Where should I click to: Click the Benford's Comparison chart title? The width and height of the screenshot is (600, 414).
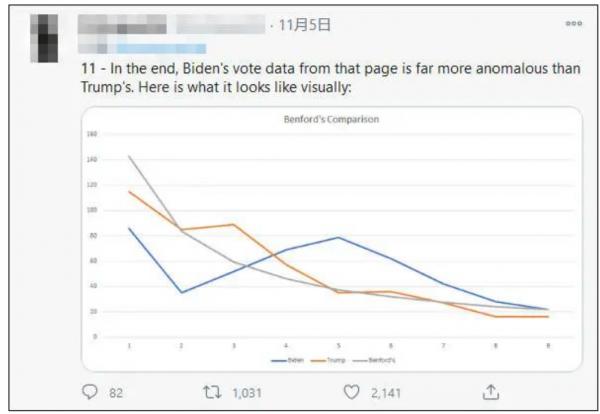click(x=331, y=120)
